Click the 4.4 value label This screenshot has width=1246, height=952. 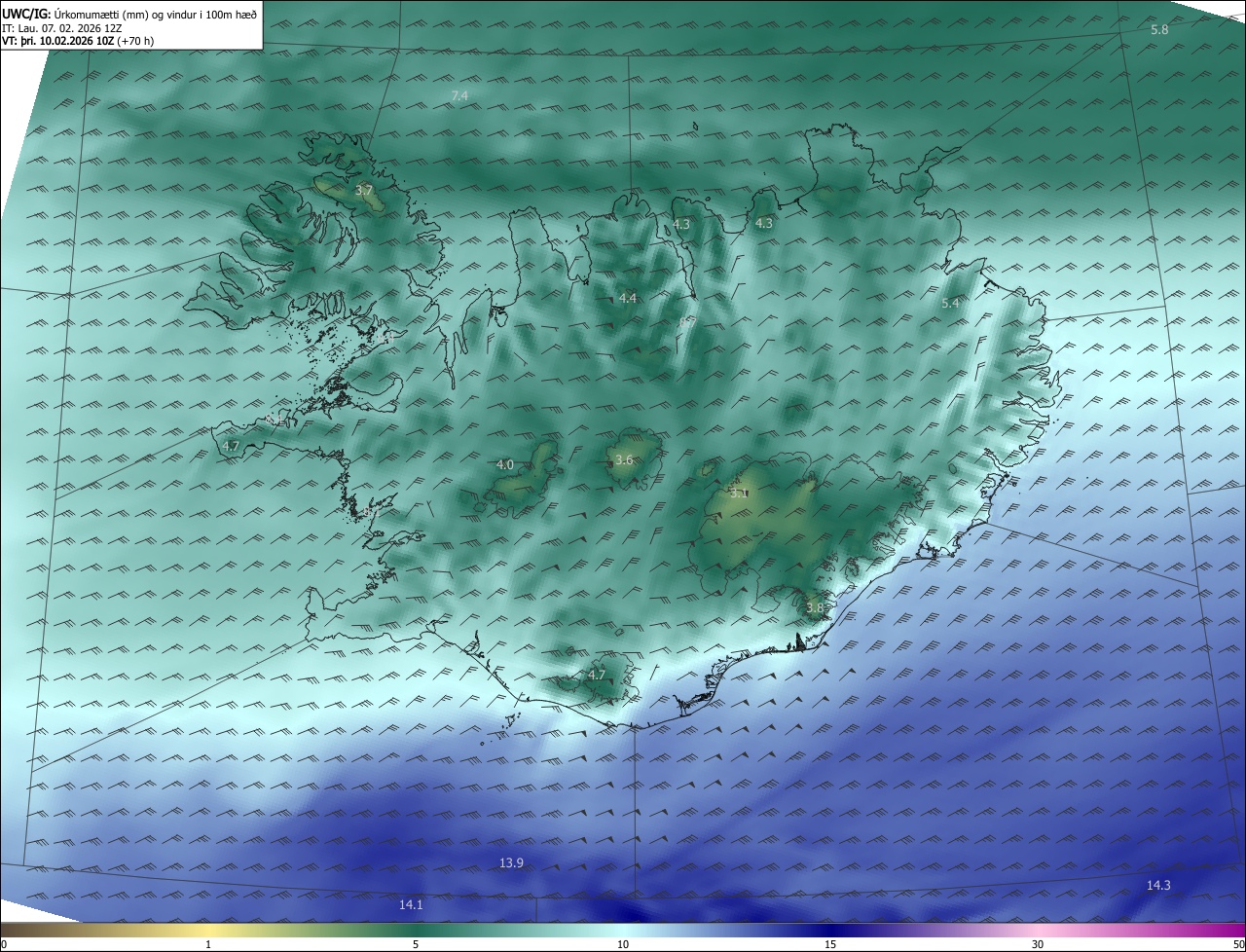coord(628,298)
